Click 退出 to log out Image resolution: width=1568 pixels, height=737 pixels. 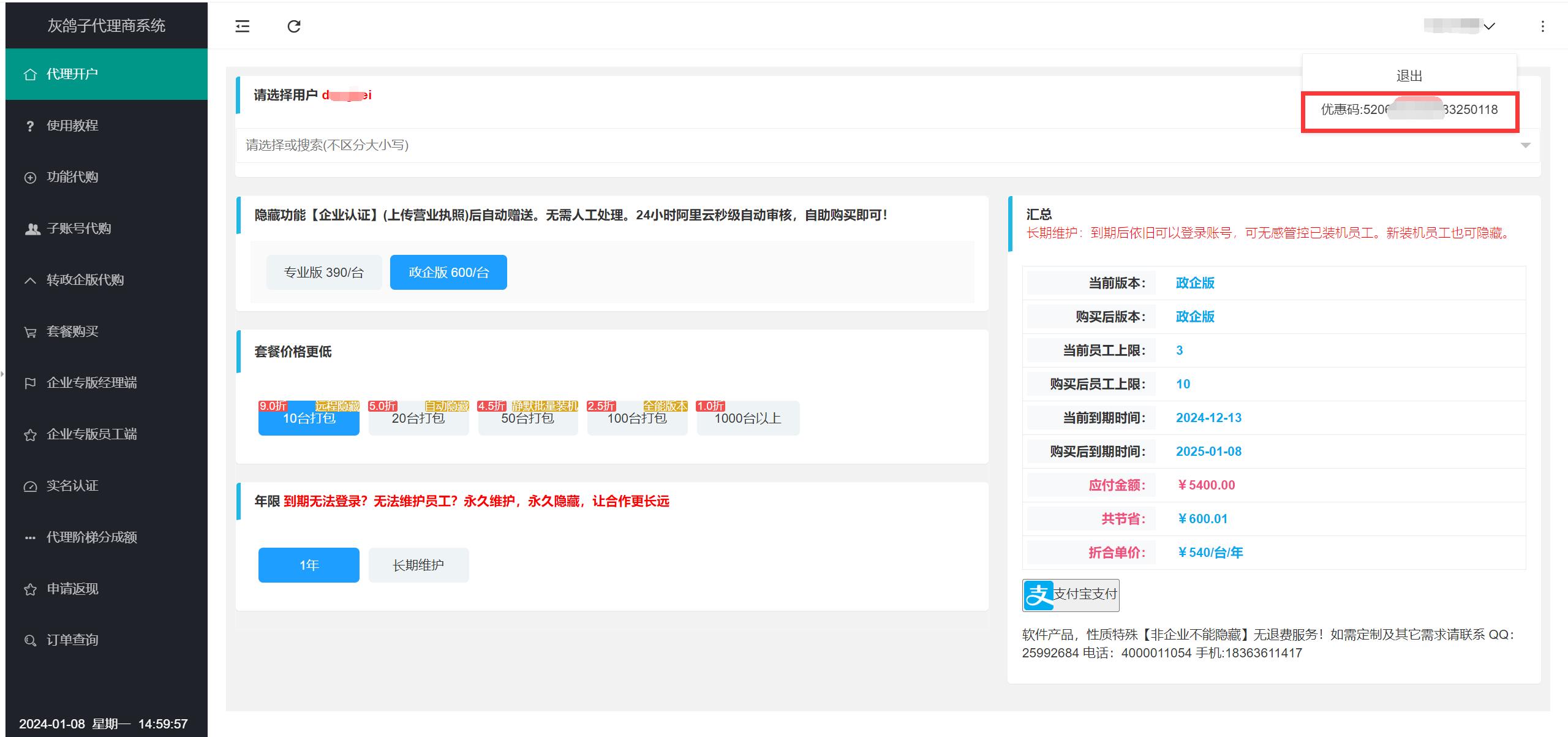[x=1409, y=76]
